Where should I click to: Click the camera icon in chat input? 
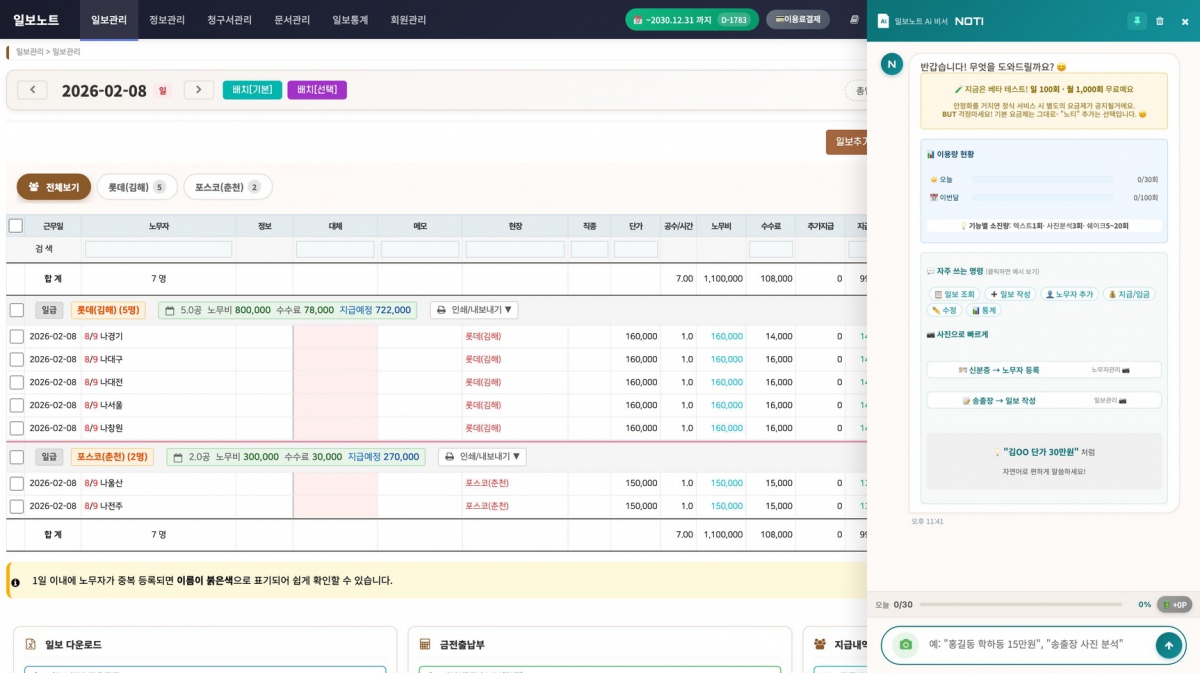point(906,645)
